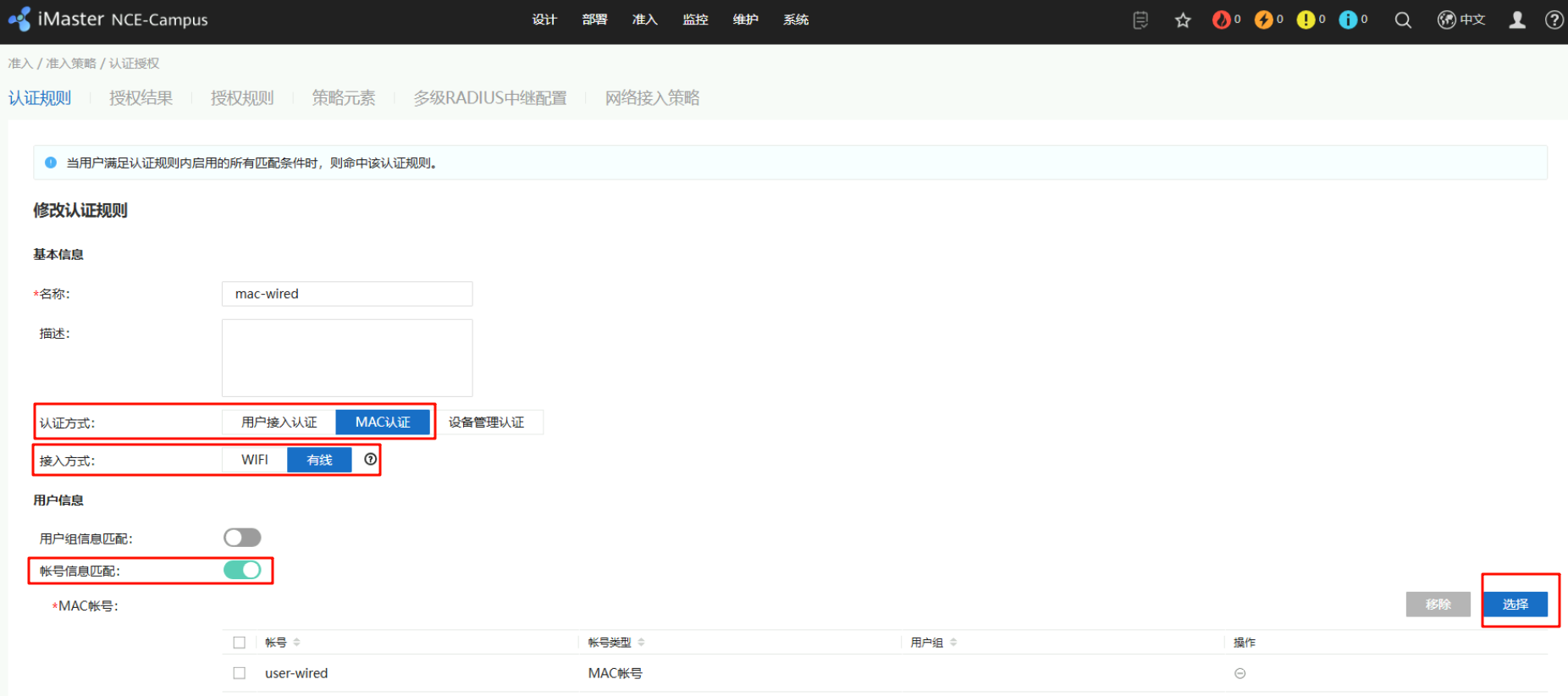Screen dimensions: 1568x696
Task: Select WIFI as access method
Action: [255, 460]
